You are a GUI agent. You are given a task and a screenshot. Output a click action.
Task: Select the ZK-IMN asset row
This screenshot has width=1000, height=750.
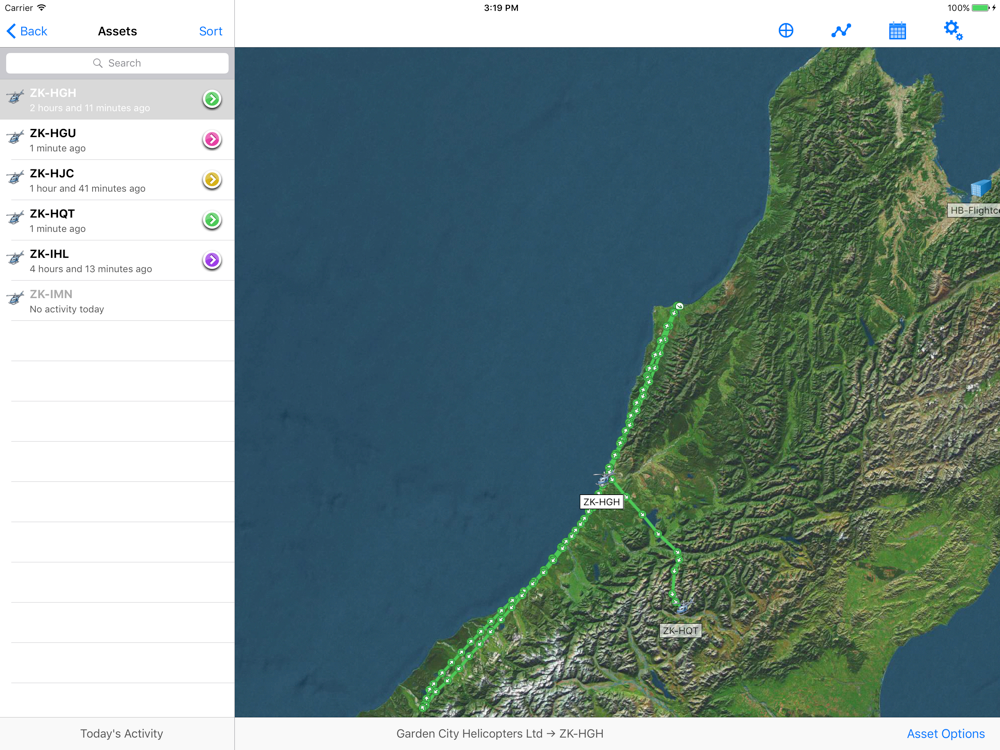pos(117,300)
